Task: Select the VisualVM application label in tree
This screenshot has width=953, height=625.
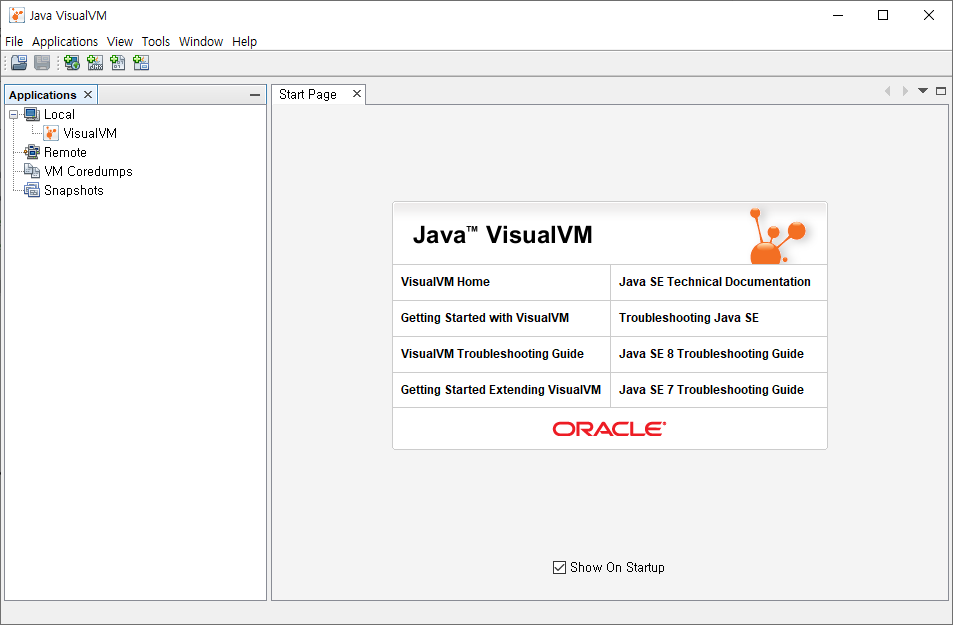Action: click(90, 133)
